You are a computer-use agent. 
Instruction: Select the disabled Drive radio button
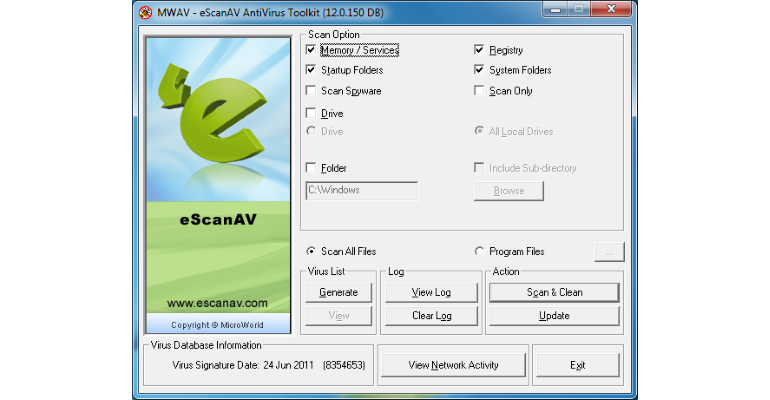click(x=311, y=131)
